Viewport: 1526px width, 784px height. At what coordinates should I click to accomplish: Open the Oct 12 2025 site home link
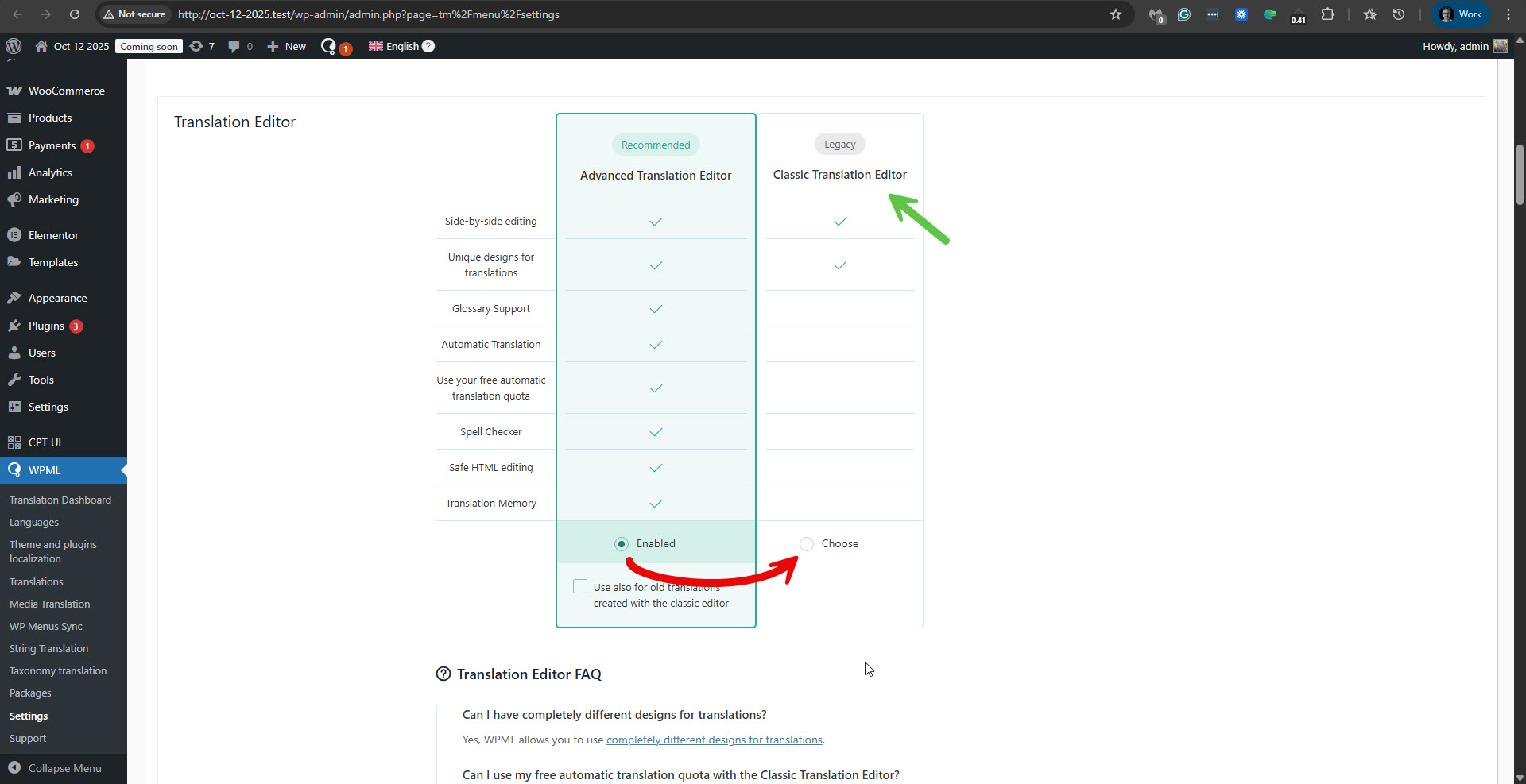72,46
